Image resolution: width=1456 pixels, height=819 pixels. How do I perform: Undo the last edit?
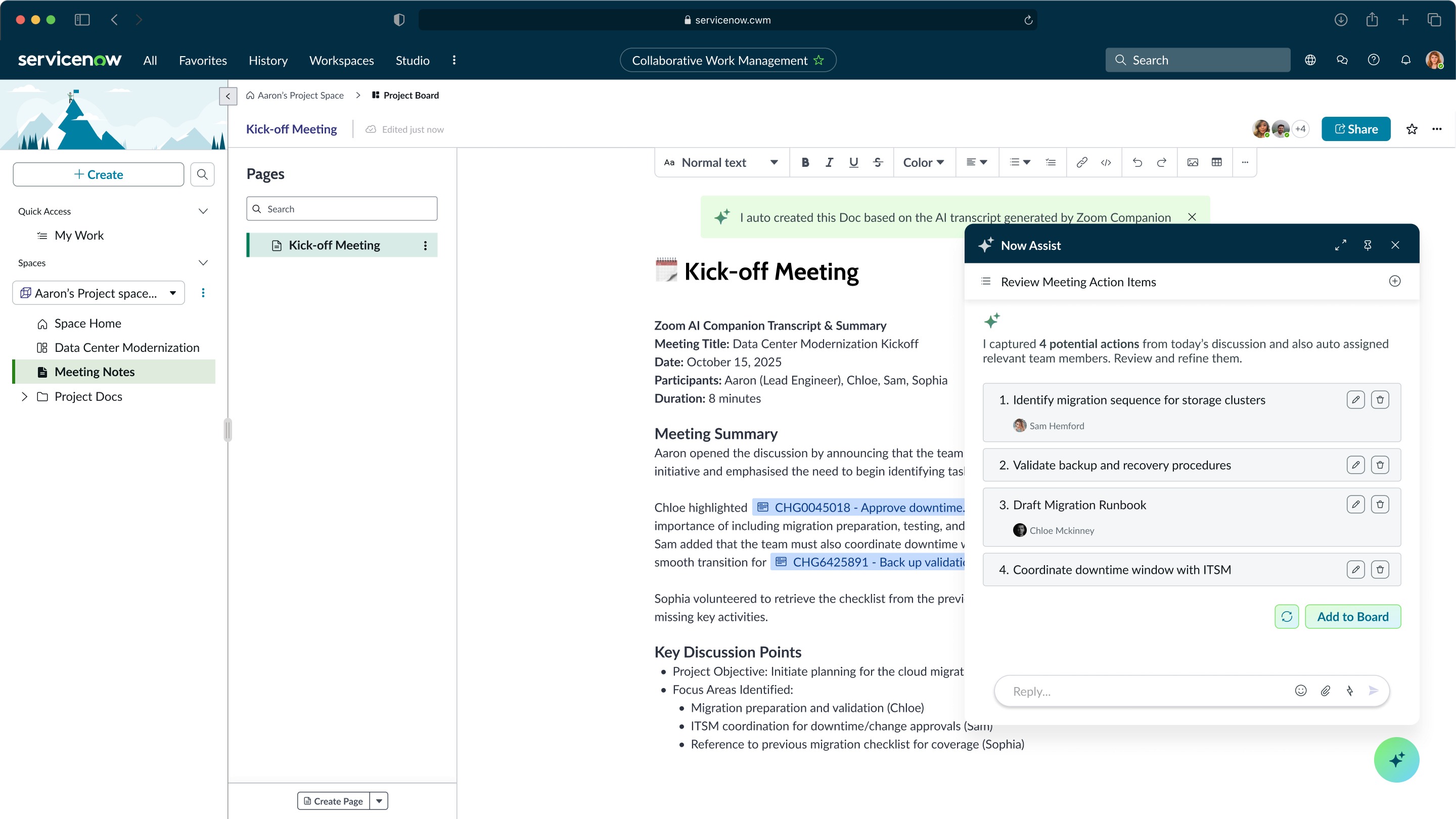coord(1137,163)
